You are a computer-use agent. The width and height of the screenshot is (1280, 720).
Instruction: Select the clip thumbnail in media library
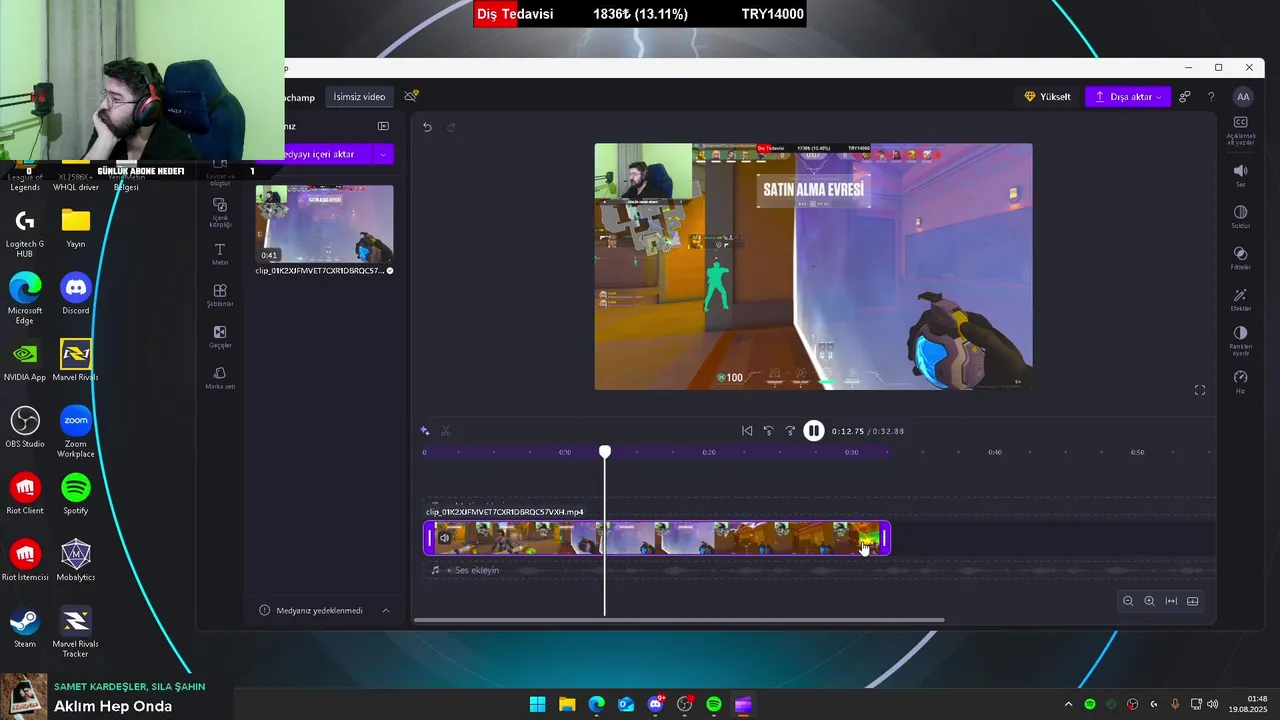coord(324,224)
